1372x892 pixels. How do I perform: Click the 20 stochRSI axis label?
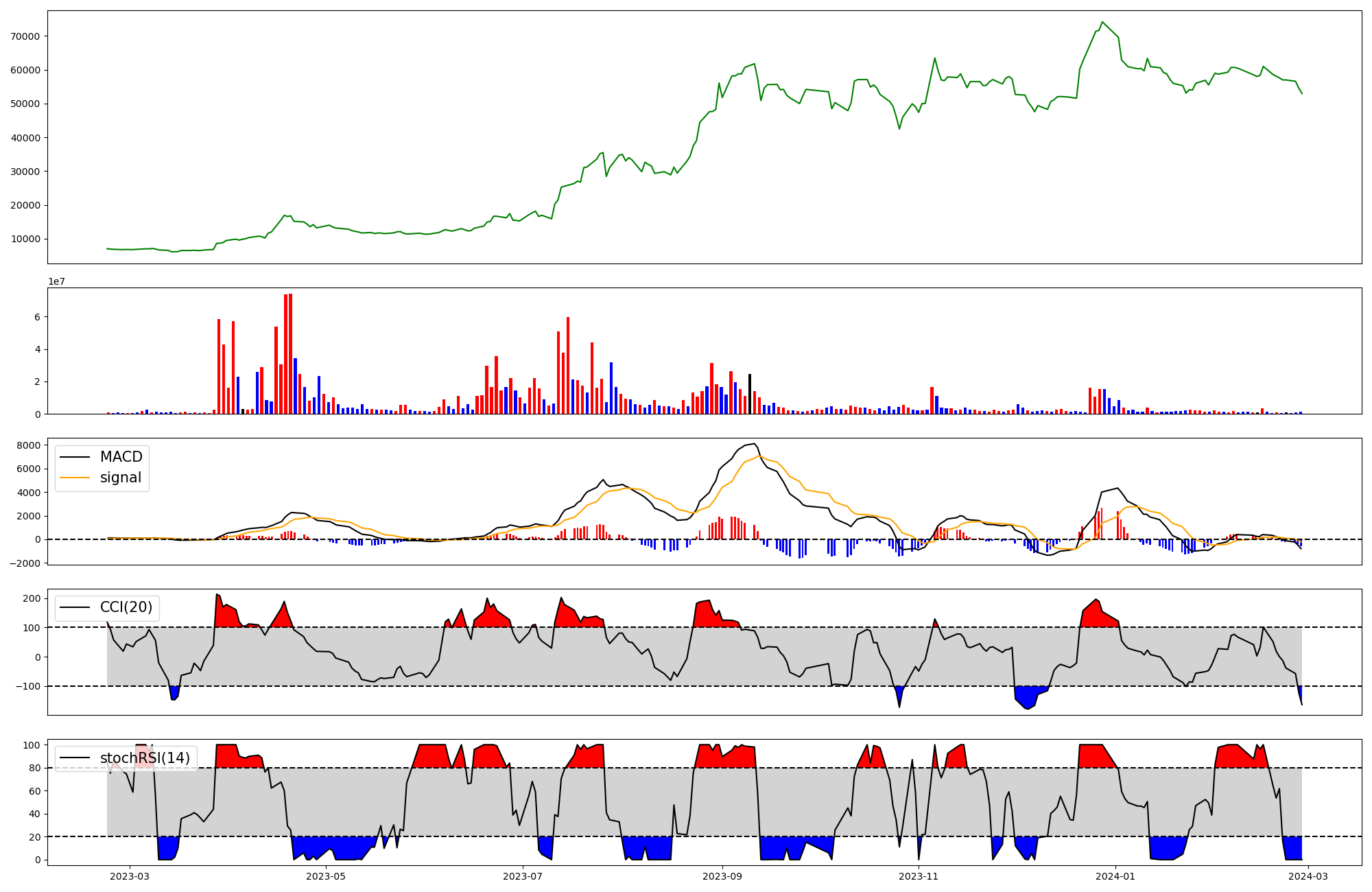click(x=36, y=837)
